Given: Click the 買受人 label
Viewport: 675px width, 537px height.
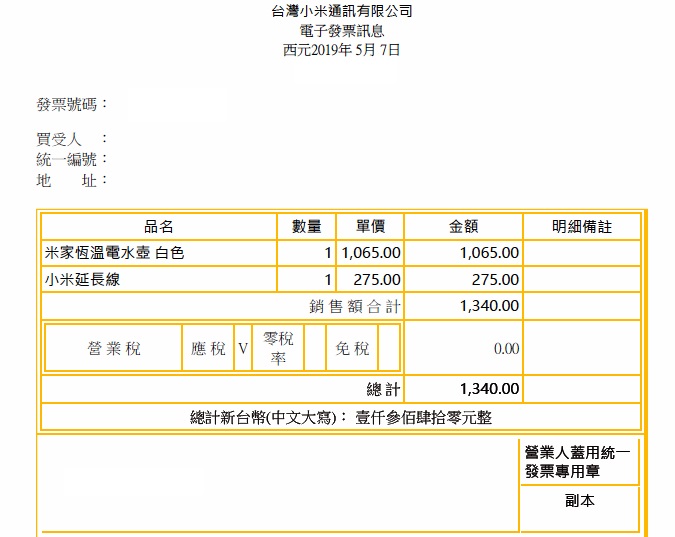Looking at the screenshot, I should [71, 139].
